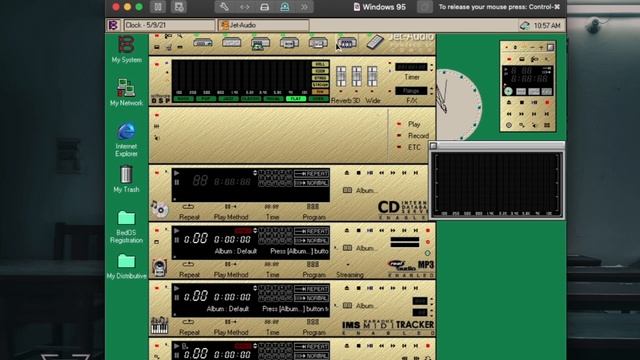The width and height of the screenshot is (640, 360).
Task: Click the MIDI deck piano keyboard icon
Action: click(159, 325)
